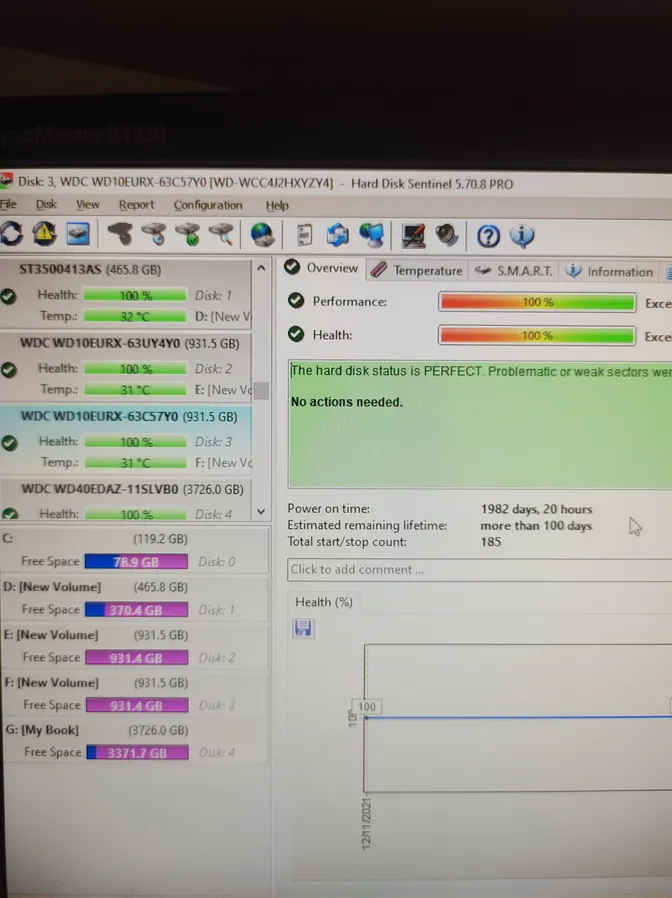The height and width of the screenshot is (898, 672).
Task: Click the Performance 100 % bar
Action: (537, 302)
